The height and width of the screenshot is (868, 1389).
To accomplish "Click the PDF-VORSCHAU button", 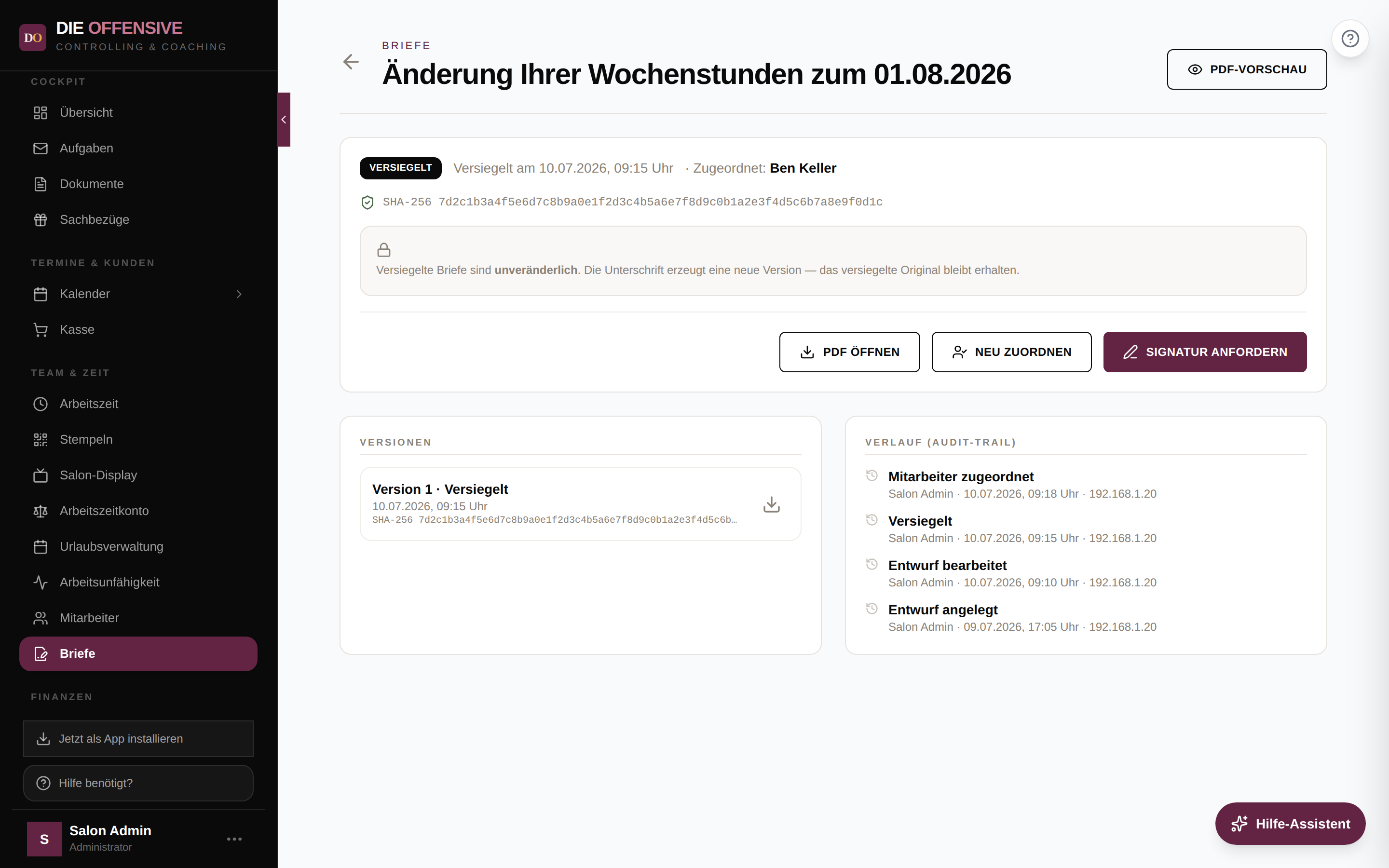I will click(x=1247, y=69).
